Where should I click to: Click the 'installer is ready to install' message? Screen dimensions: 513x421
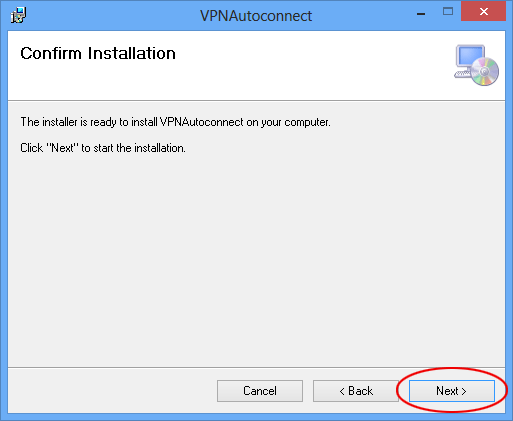point(175,122)
